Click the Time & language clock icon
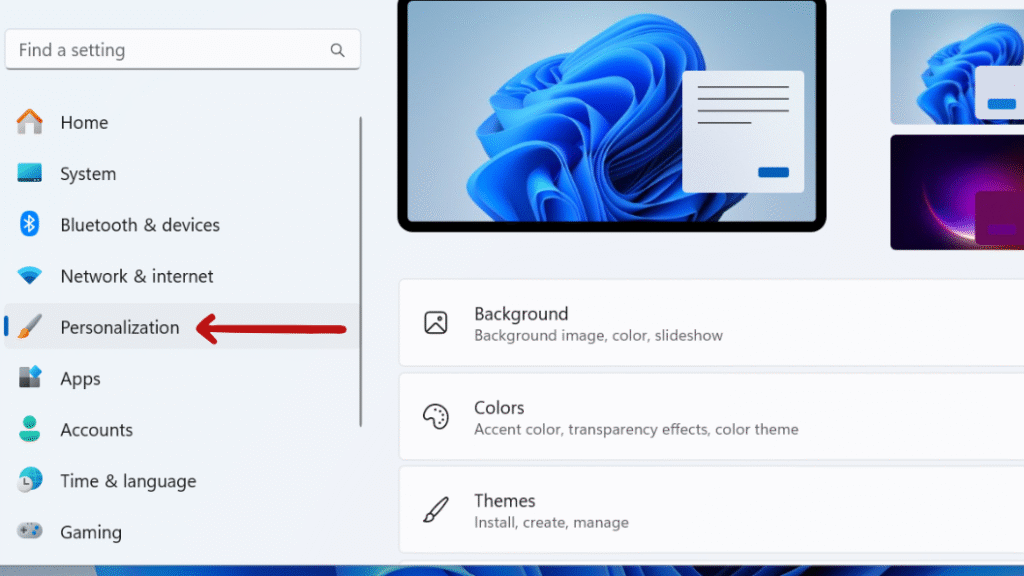Image resolution: width=1024 pixels, height=576 pixels. tap(29, 480)
